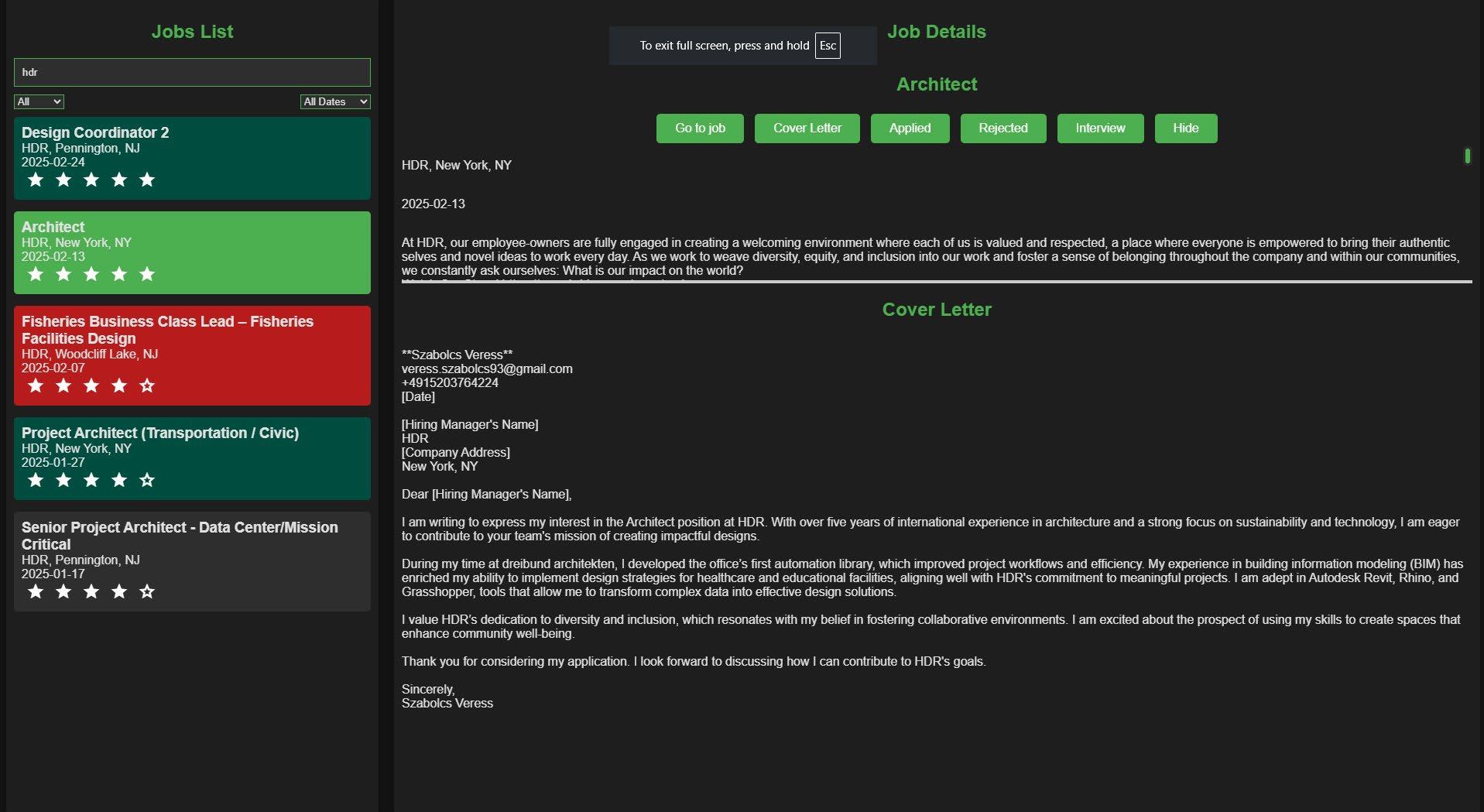The height and width of the screenshot is (812, 1484).
Task: Click the fourth star on Design Coordinator 2
Action: [119, 180]
